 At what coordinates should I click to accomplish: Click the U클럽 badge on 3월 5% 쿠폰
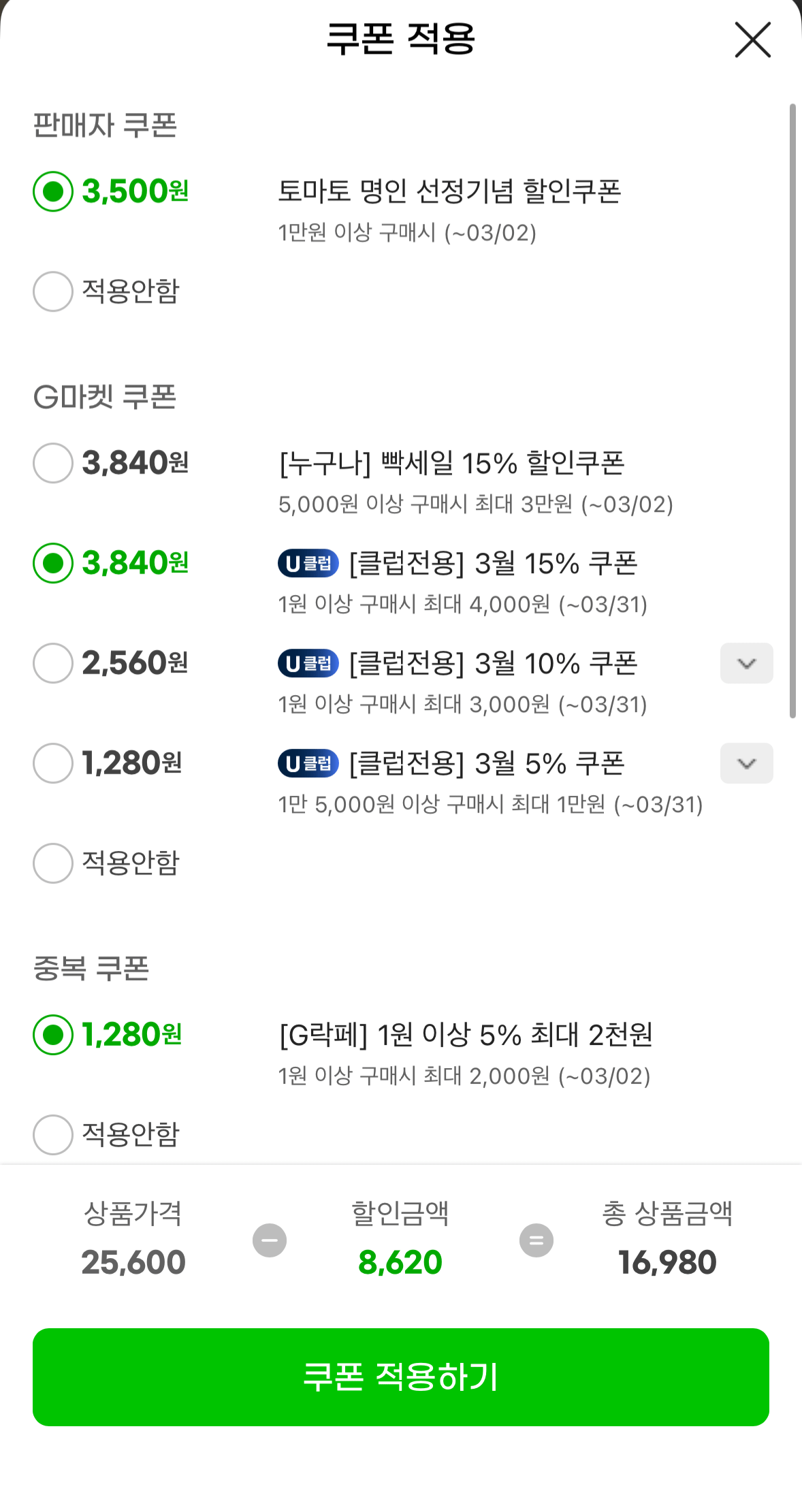[x=308, y=764]
